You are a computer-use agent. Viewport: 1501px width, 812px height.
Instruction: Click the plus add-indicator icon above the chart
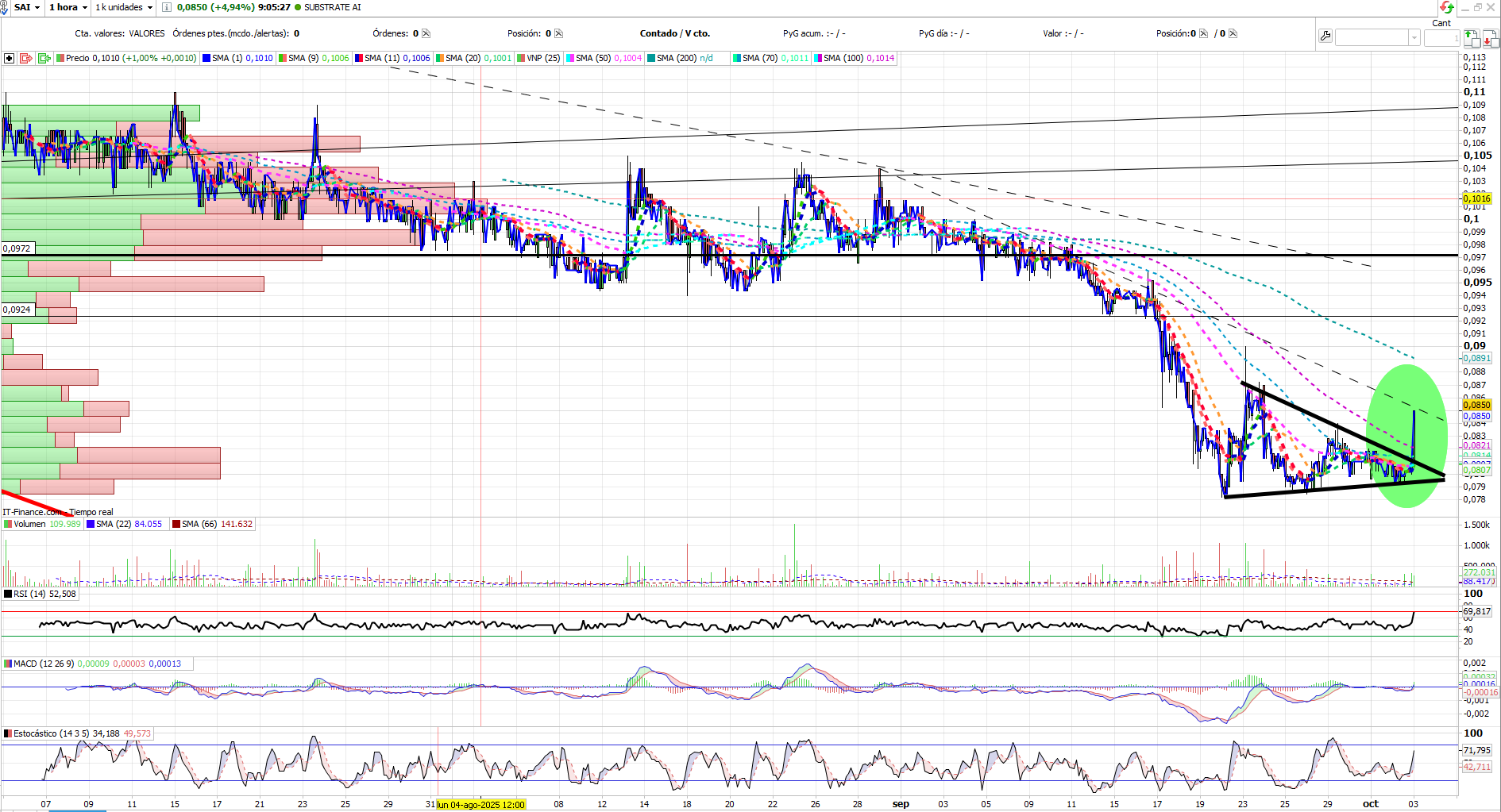[9, 58]
